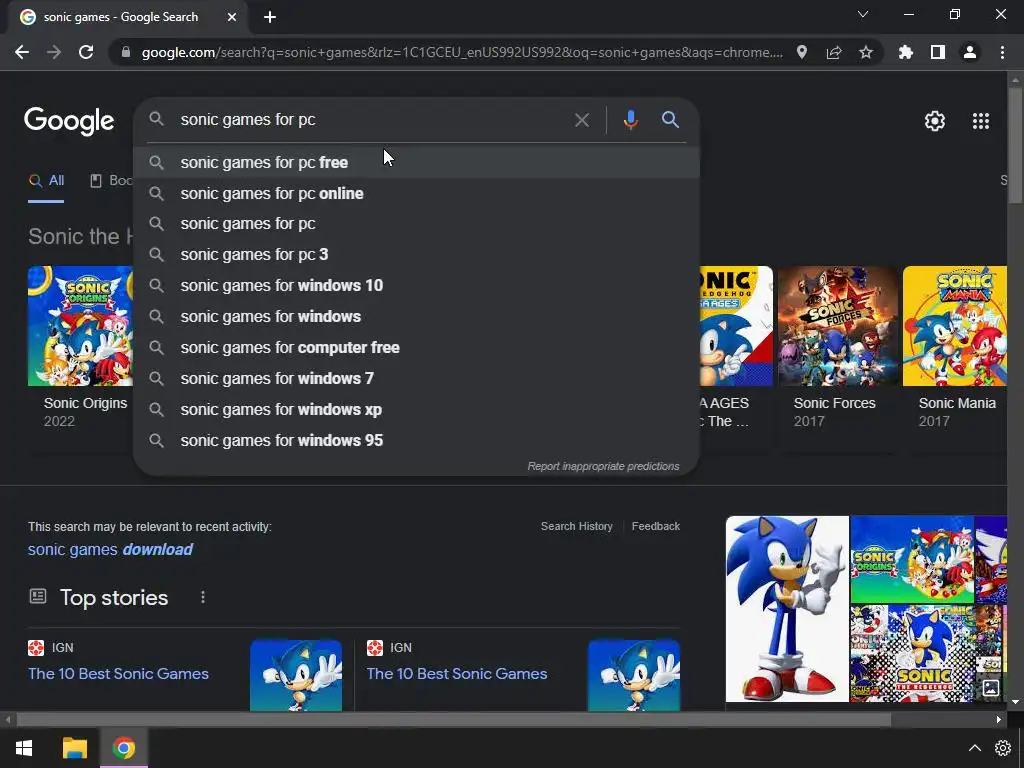This screenshot has height=768, width=1024.
Task: Open Google quick settings gear
Action: pyautogui.click(x=935, y=121)
